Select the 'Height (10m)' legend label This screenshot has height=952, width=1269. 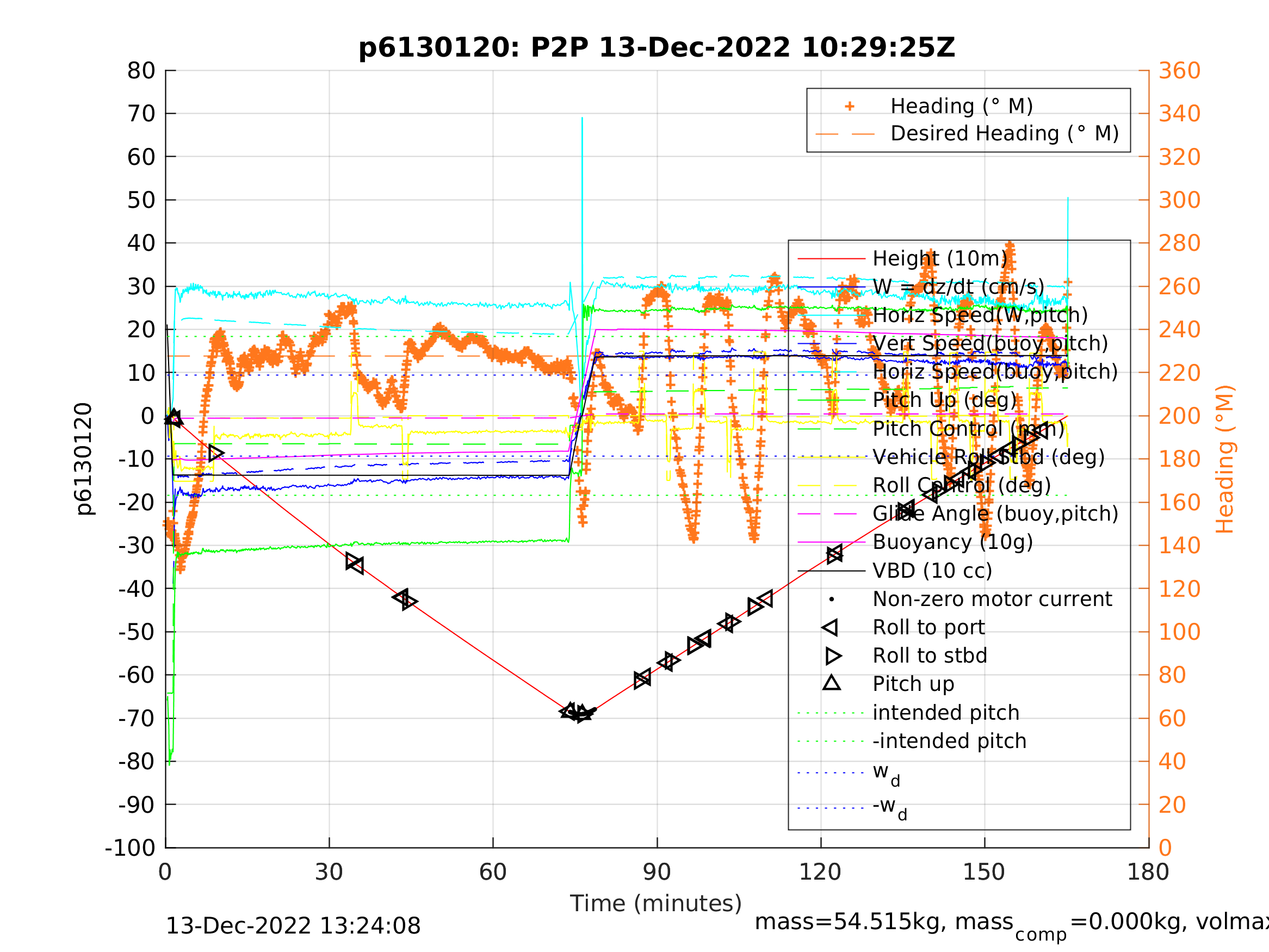click(x=940, y=259)
